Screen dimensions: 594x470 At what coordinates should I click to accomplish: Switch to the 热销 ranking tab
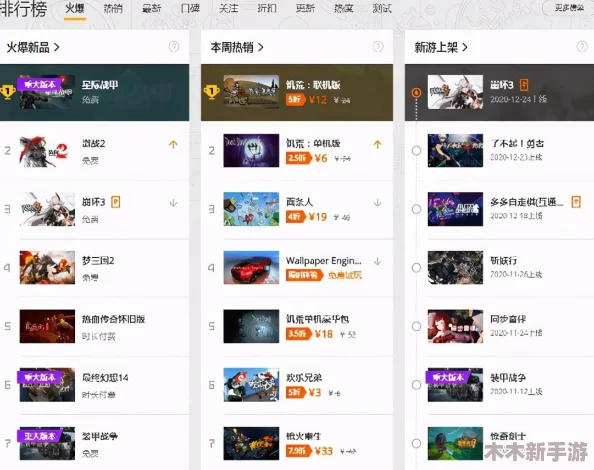click(x=113, y=8)
